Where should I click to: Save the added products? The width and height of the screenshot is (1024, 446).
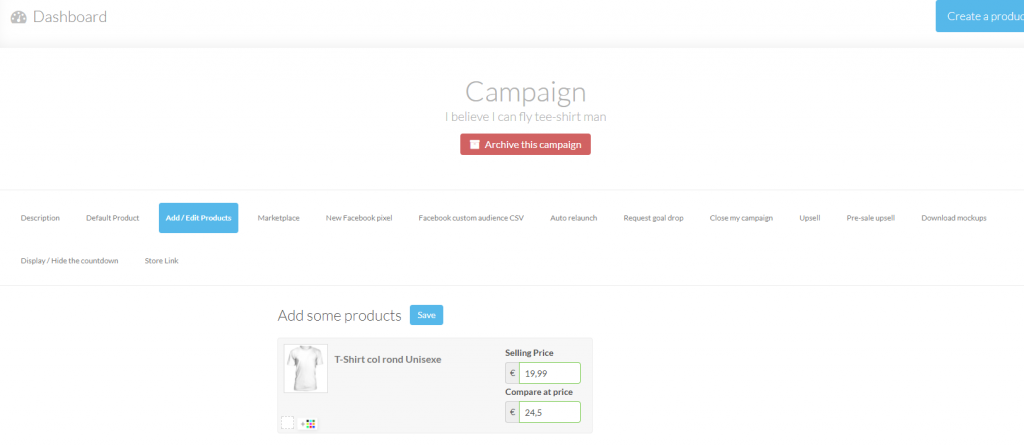click(x=426, y=315)
